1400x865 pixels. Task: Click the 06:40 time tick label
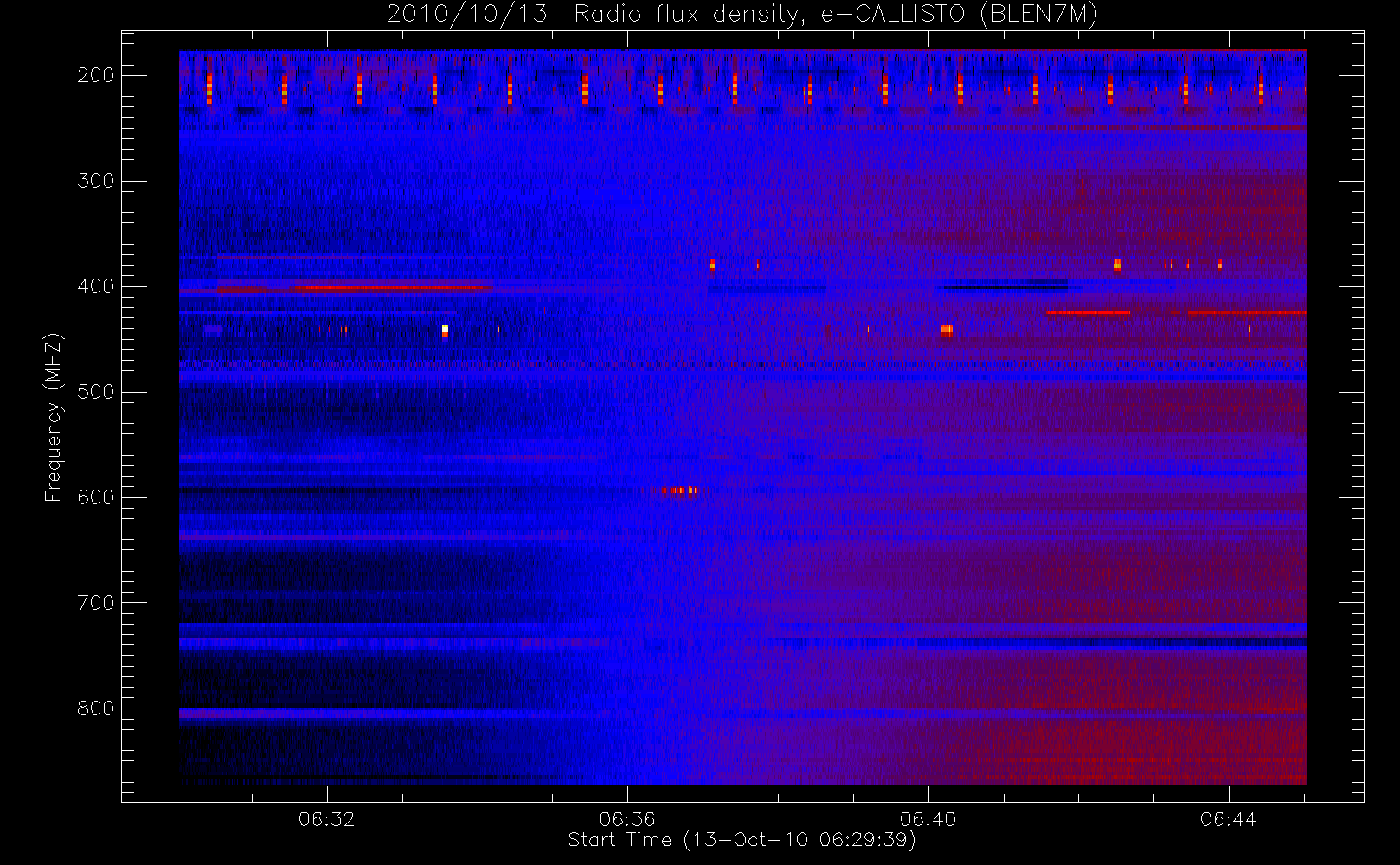pos(928,819)
